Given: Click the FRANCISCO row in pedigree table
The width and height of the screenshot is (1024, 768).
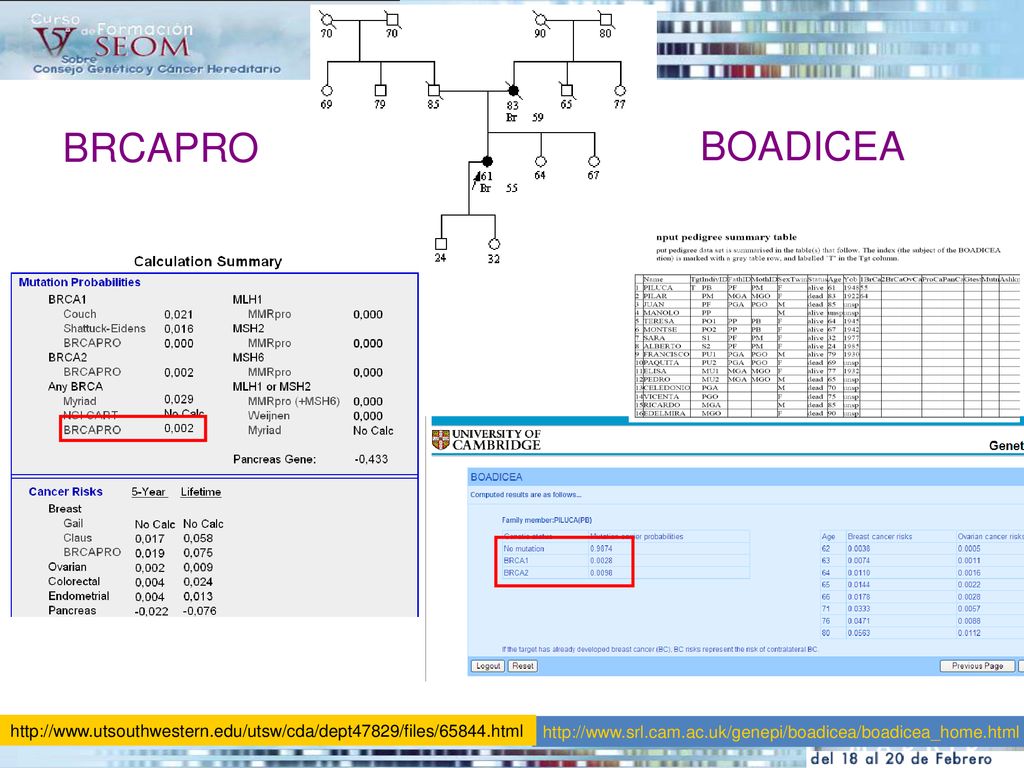Looking at the screenshot, I should click(x=826, y=354).
